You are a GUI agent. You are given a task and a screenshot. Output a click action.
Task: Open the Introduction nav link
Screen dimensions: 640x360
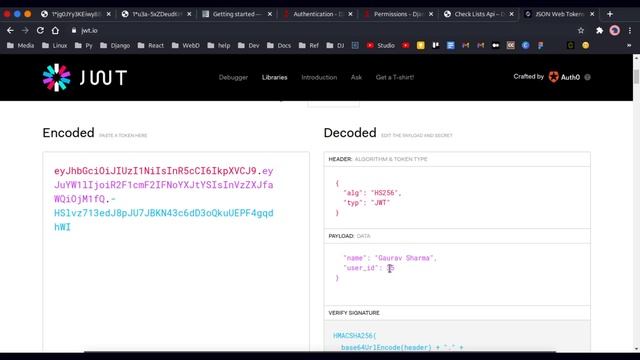tap(319, 77)
